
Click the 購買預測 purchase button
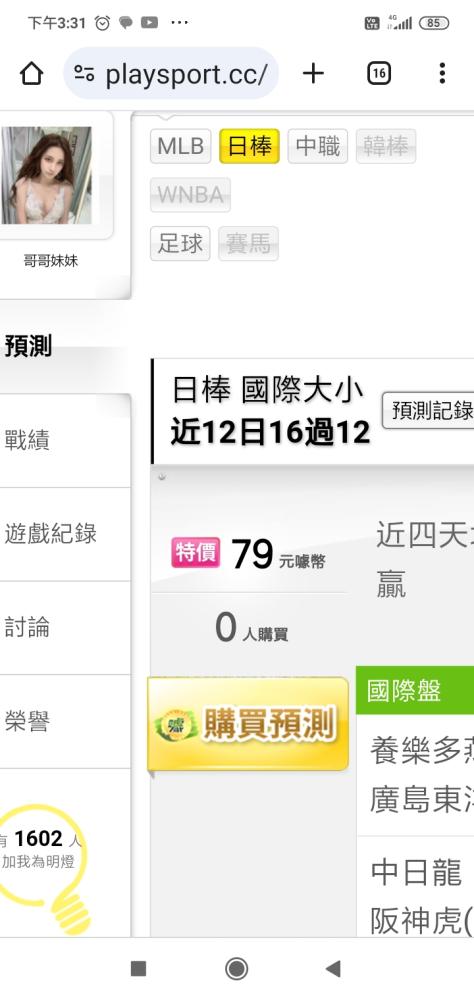pyautogui.click(x=248, y=724)
